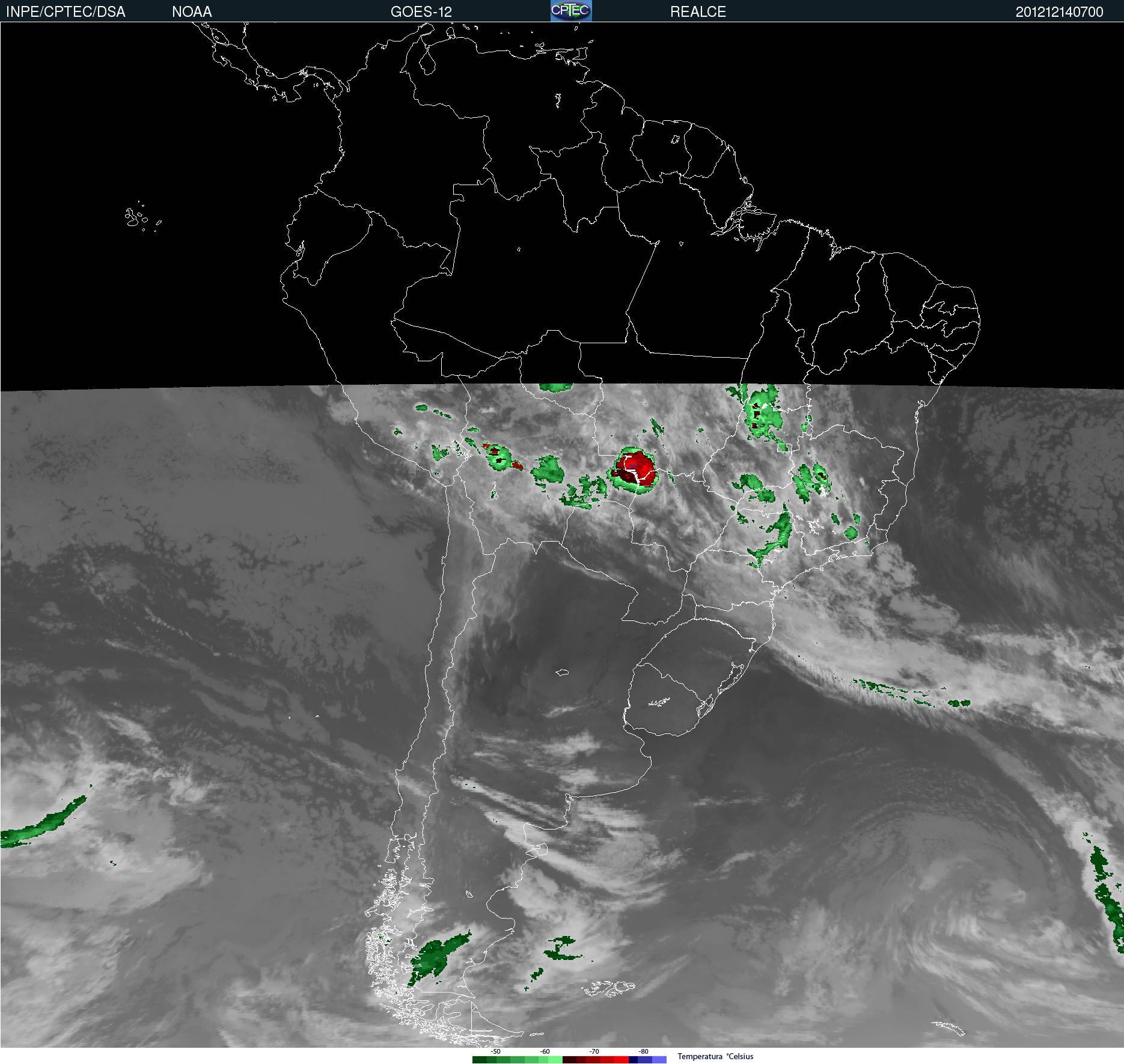Click the -80 value on the legend
The width and height of the screenshot is (1124, 1064).
coord(643,1051)
